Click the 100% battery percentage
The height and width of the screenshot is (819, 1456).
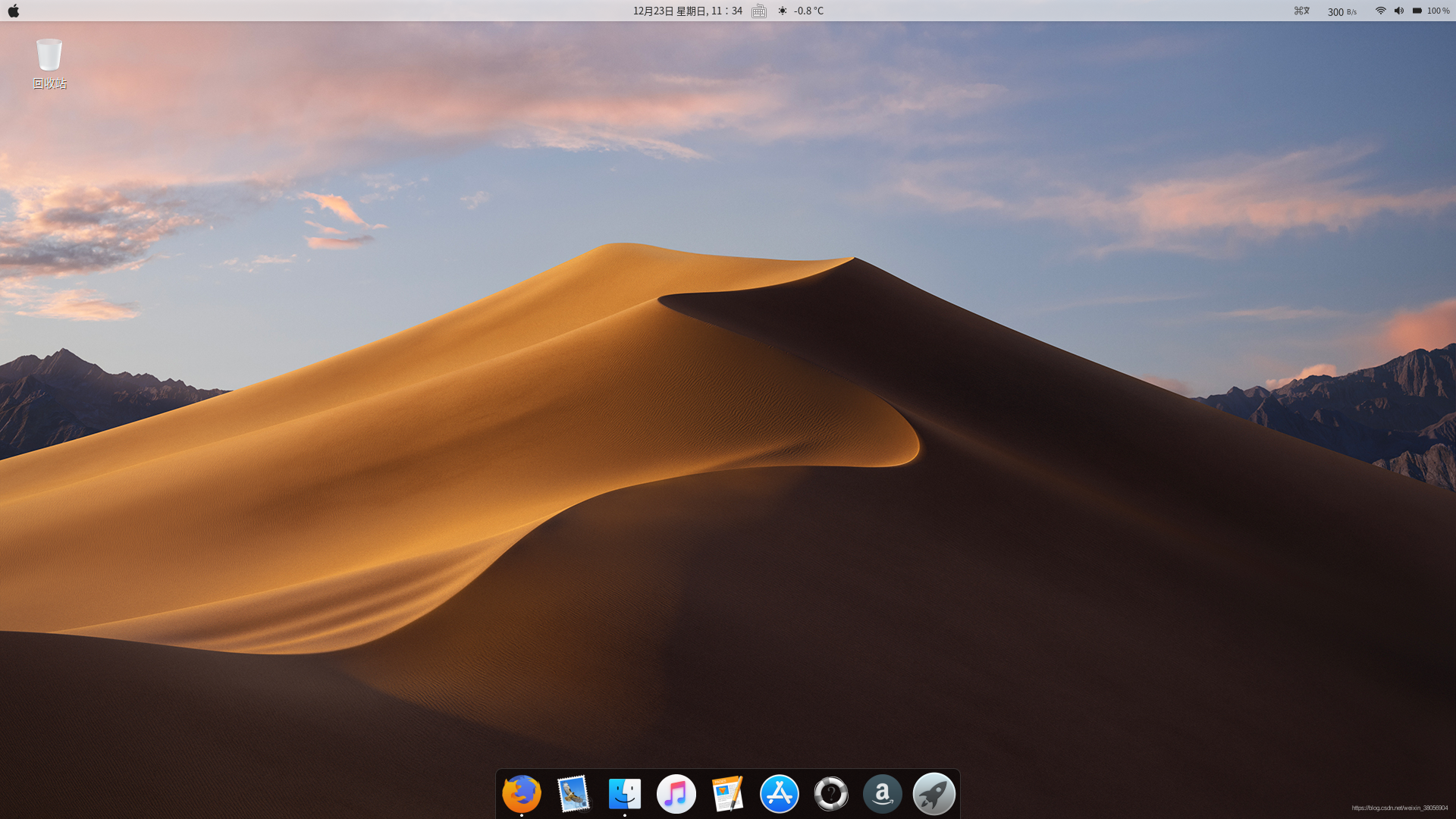[1439, 11]
